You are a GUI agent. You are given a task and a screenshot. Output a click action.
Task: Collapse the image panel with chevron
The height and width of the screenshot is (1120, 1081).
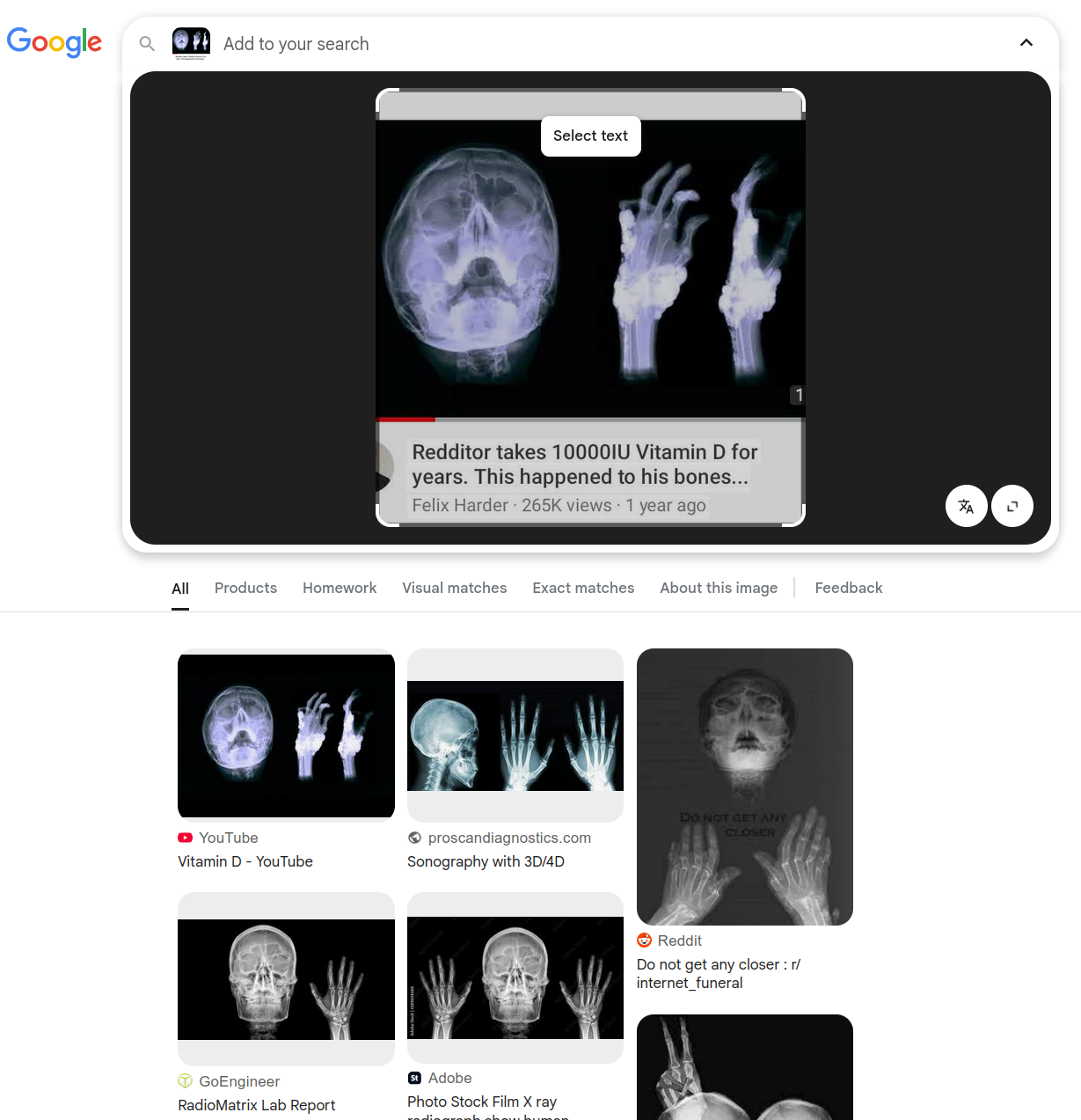coord(1026,43)
